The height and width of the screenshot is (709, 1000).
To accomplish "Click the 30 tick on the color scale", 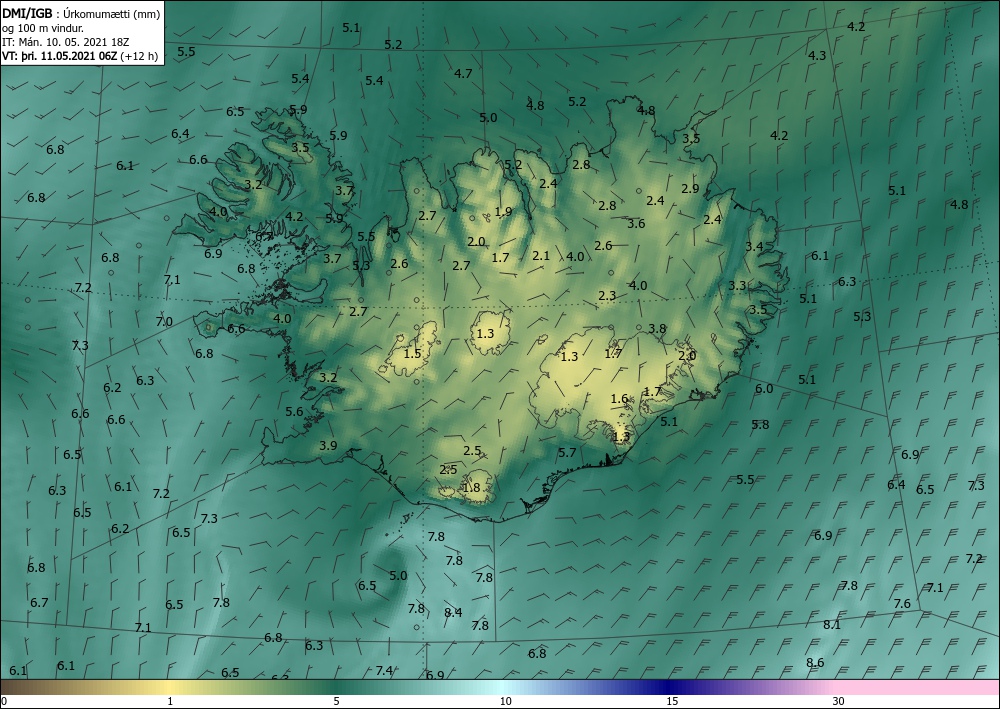I will point(839,702).
